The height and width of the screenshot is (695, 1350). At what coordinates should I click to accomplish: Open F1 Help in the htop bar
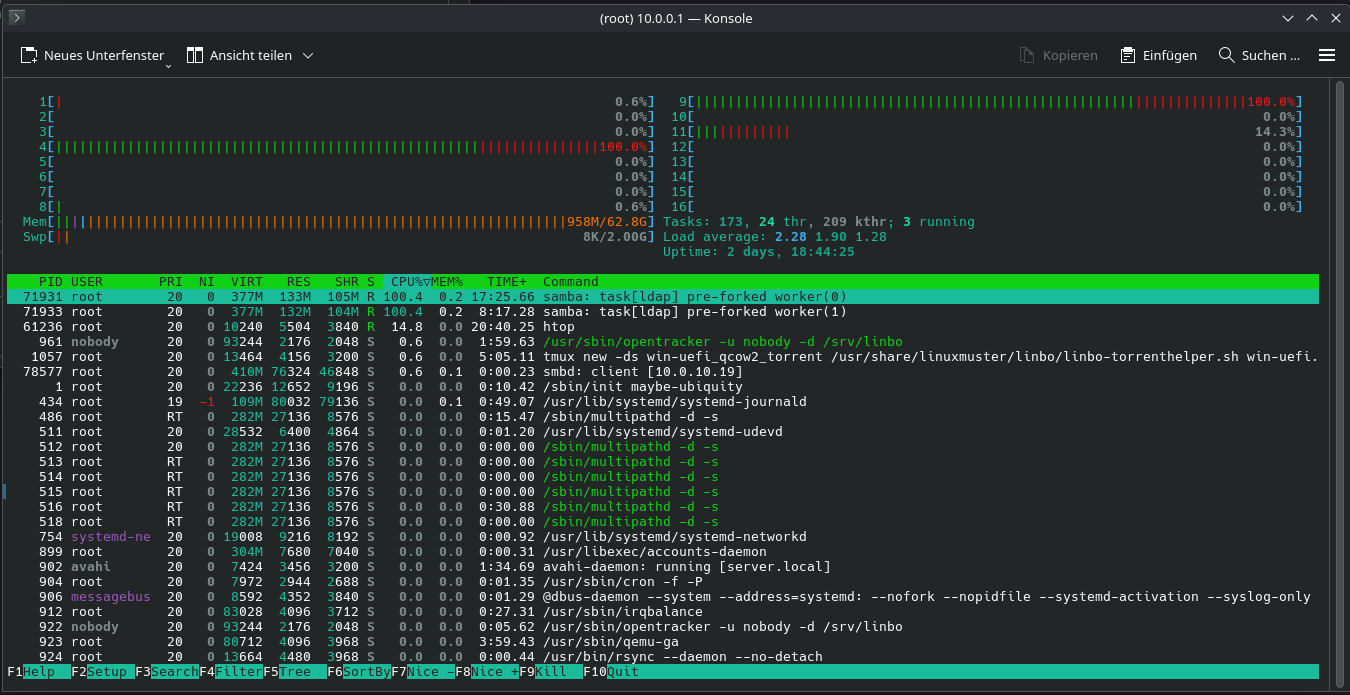[46, 672]
